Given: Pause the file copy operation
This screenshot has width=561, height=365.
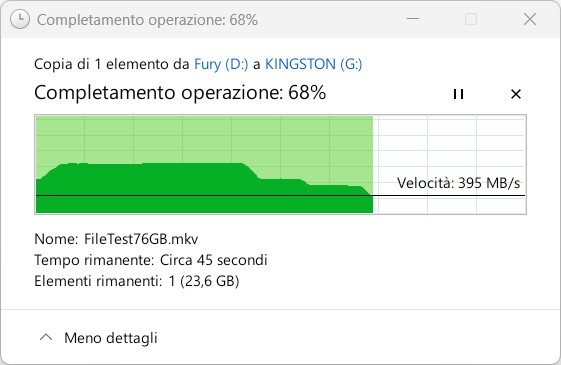Looking at the screenshot, I should [x=458, y=94].
